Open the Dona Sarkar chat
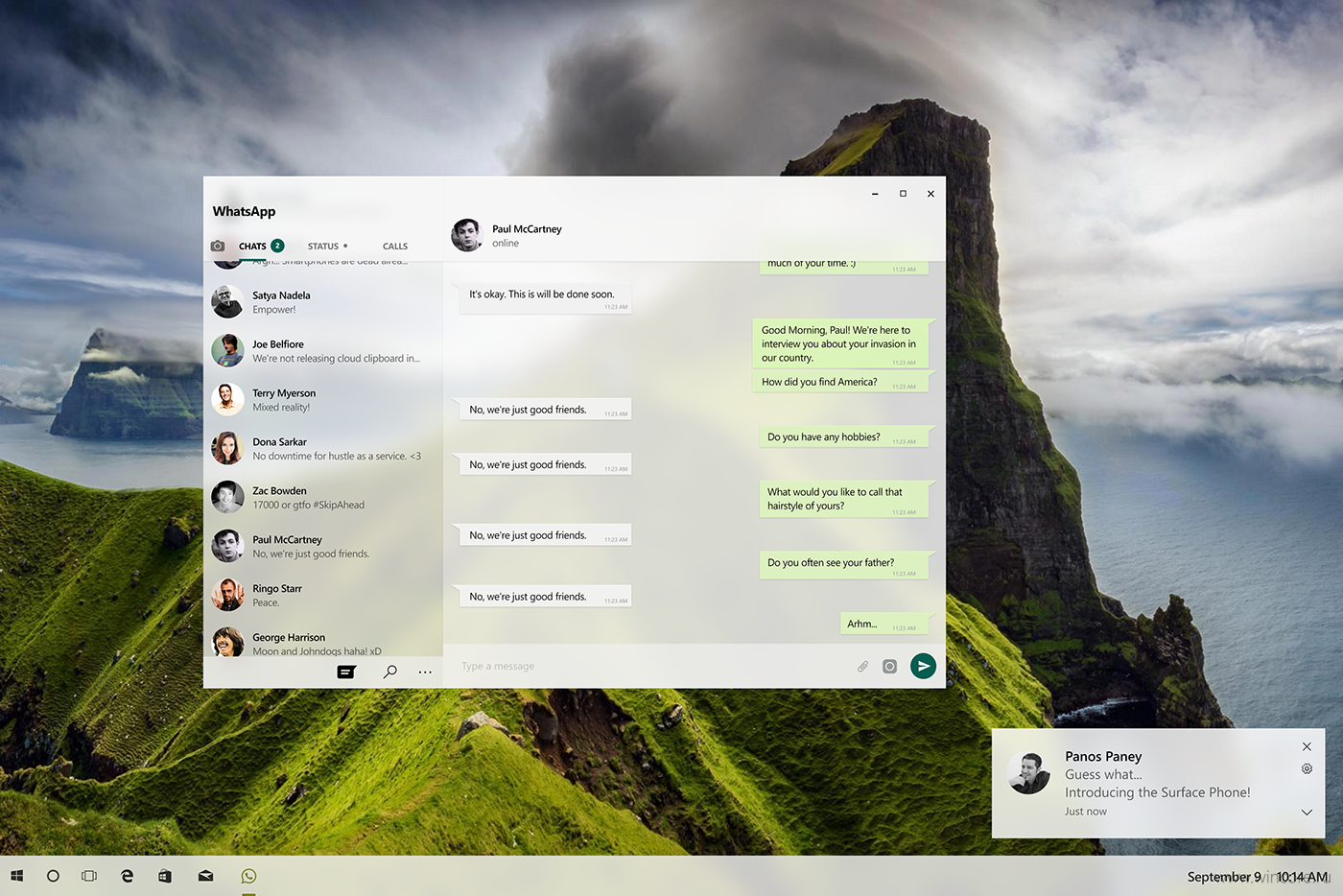The width and height of the screenshot is (1343, 896). click(x=323, y=449)
